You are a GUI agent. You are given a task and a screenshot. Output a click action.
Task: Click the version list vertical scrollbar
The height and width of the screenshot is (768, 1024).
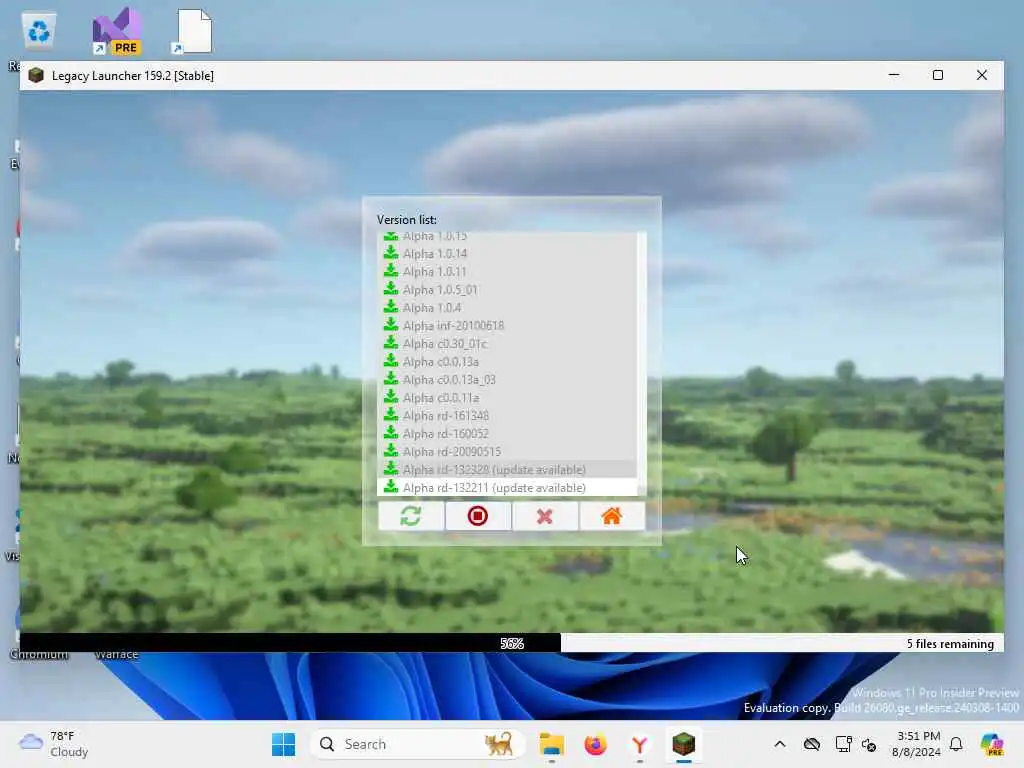coord(641,364)
